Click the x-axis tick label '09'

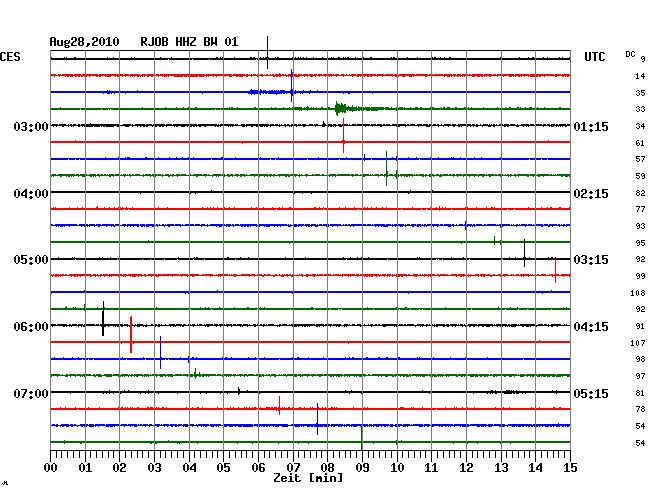362,468
